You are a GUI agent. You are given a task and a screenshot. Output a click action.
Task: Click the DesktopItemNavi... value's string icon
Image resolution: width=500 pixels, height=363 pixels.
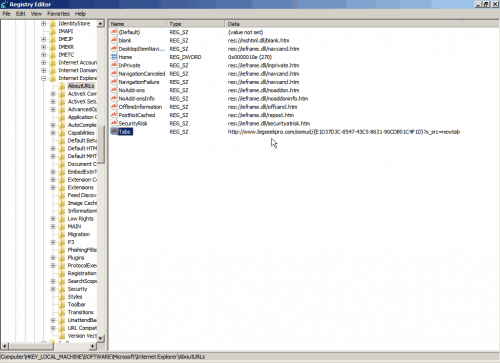[114, 49]
